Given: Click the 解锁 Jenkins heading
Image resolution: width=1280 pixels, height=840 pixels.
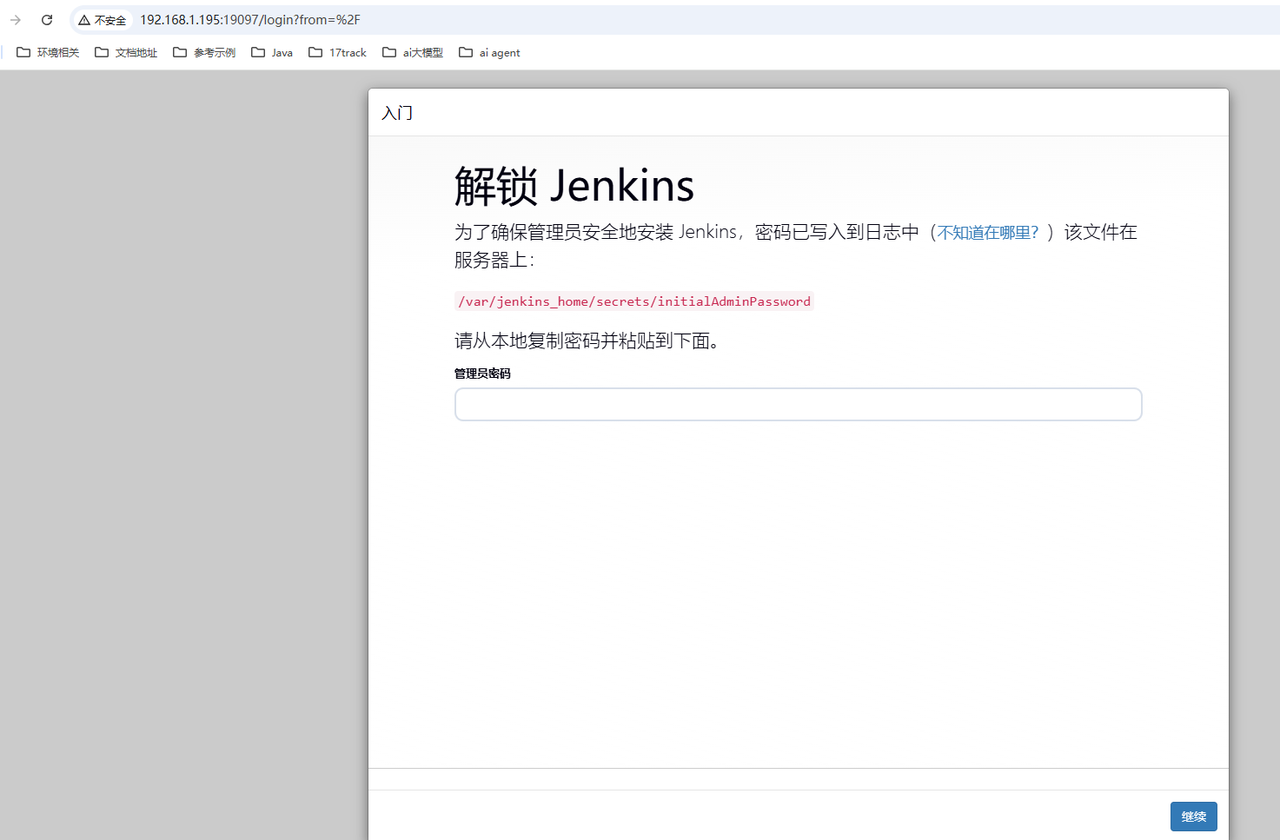Looking at the screenshot, I should (574, 185).
